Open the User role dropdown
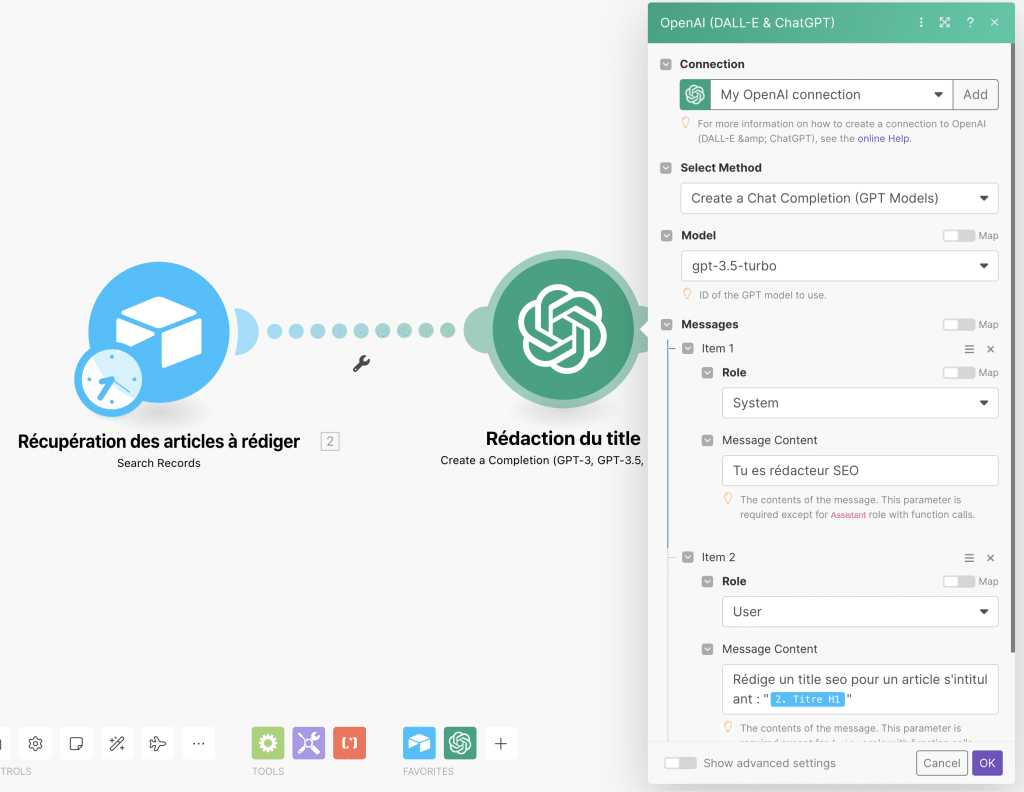 860,612
